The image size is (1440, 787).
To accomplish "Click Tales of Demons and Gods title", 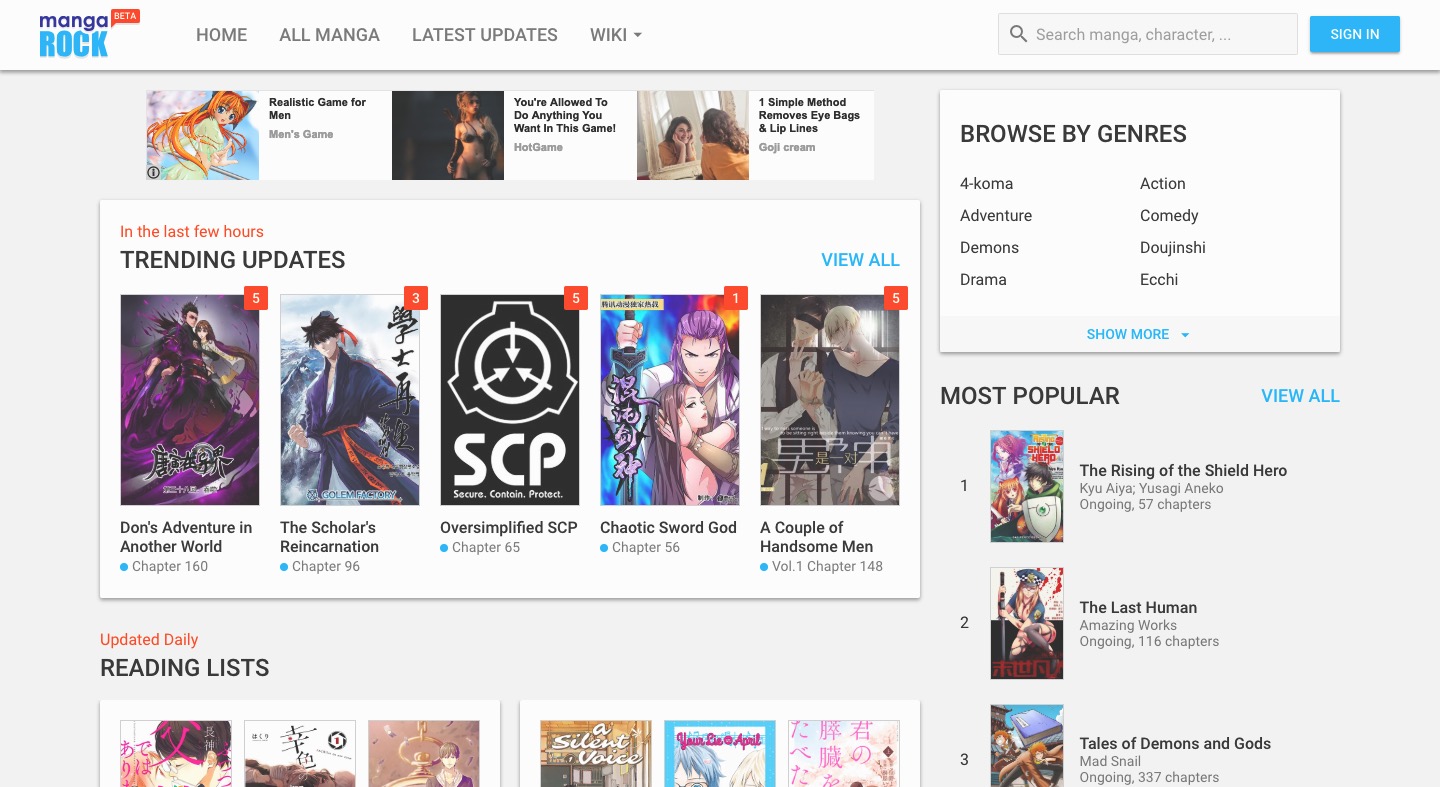I will [1175, 743].
